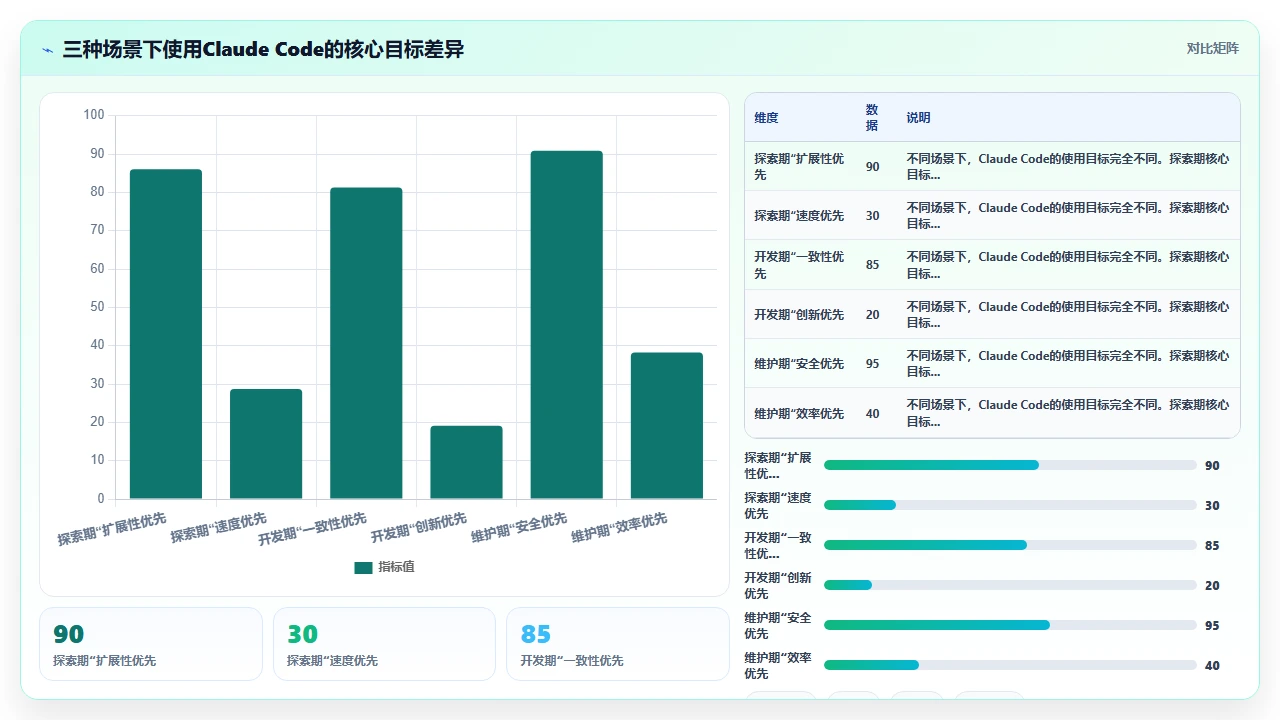Click value 90 in the table
The height and width of the screenshot is (720, 1280).
872,167
